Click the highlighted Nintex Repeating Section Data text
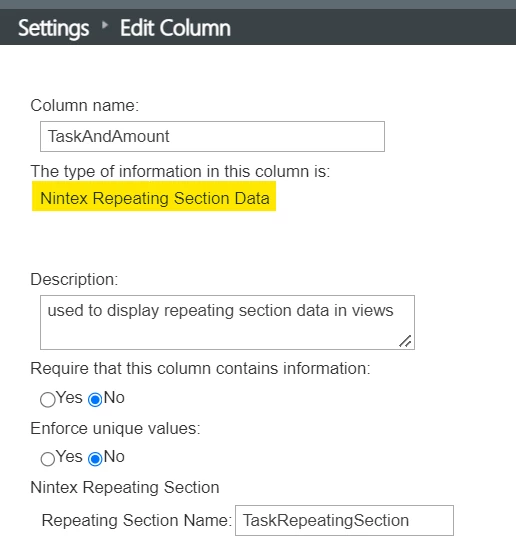This screenshot has height=558, width=516. coord(154,198)
